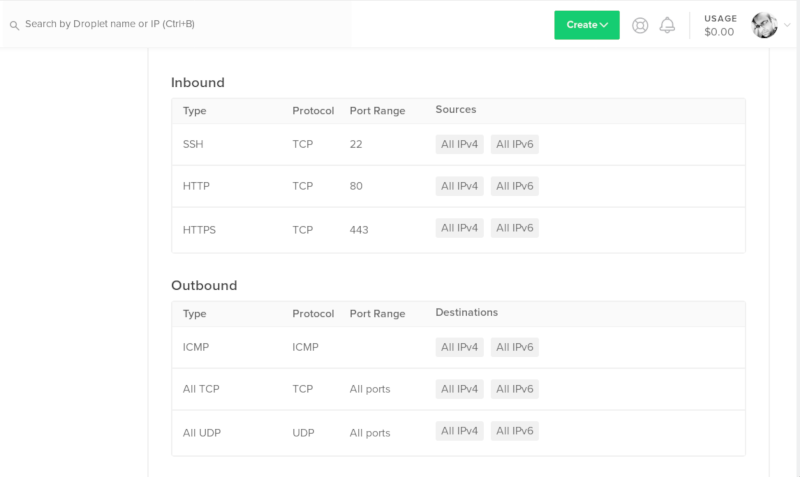This screenshot has height=477, width=800.
Task: Click the Inbound Sources column header
Action: [456, 110]
